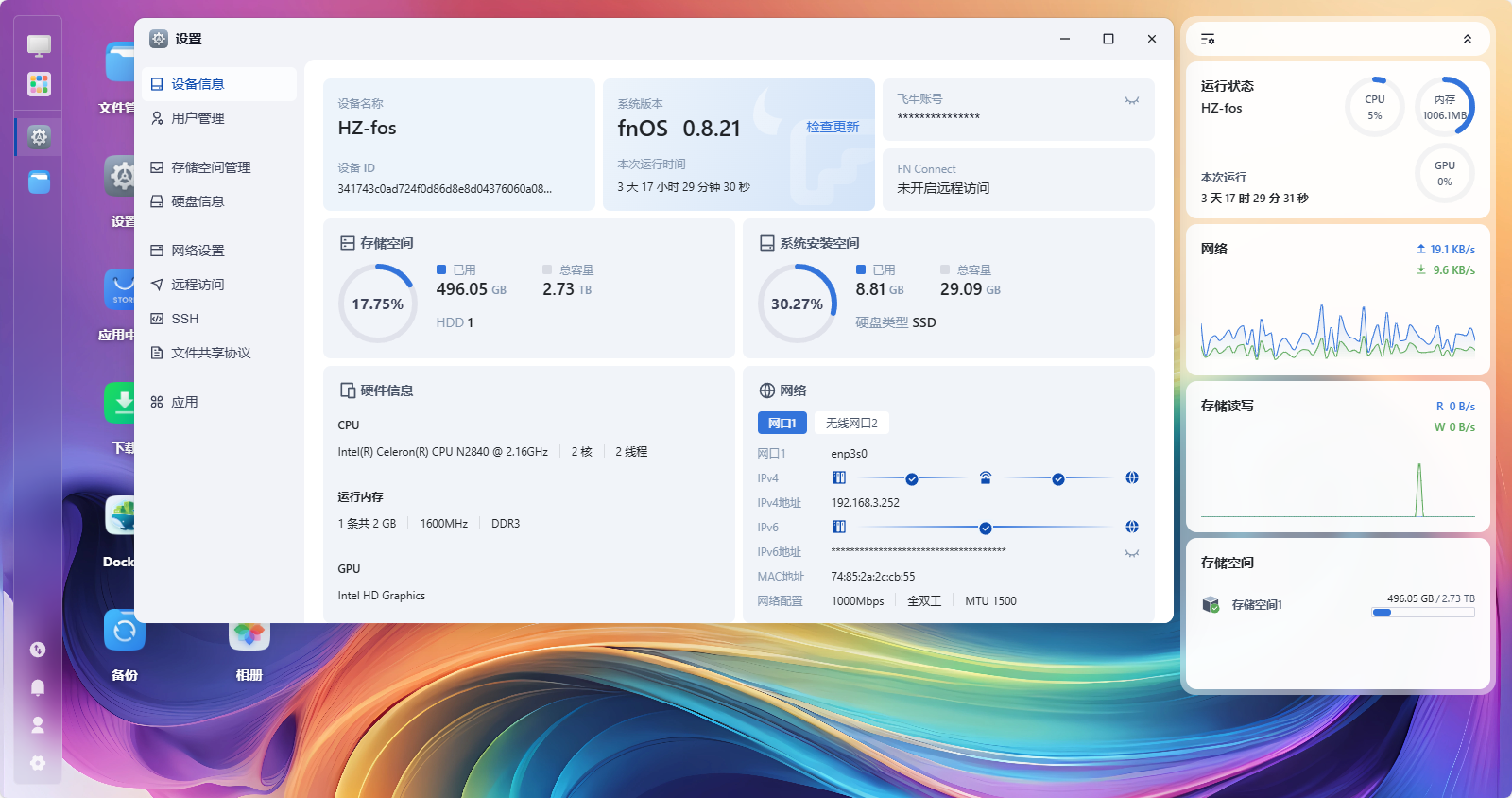The width and height of the screenshot is (1512, 798).
Task: Launch the Docker desktop app icon
Action: [x=120, y=516]
